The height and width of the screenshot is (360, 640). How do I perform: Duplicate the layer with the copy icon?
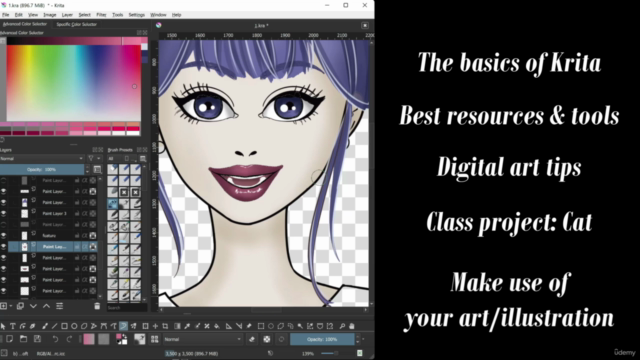[x=20, y=306]
